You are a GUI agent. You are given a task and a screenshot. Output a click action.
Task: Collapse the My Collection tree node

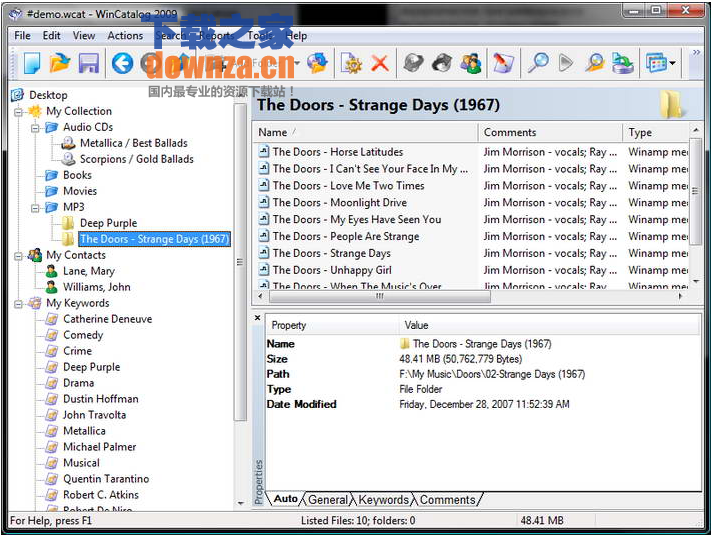[18, 111]
